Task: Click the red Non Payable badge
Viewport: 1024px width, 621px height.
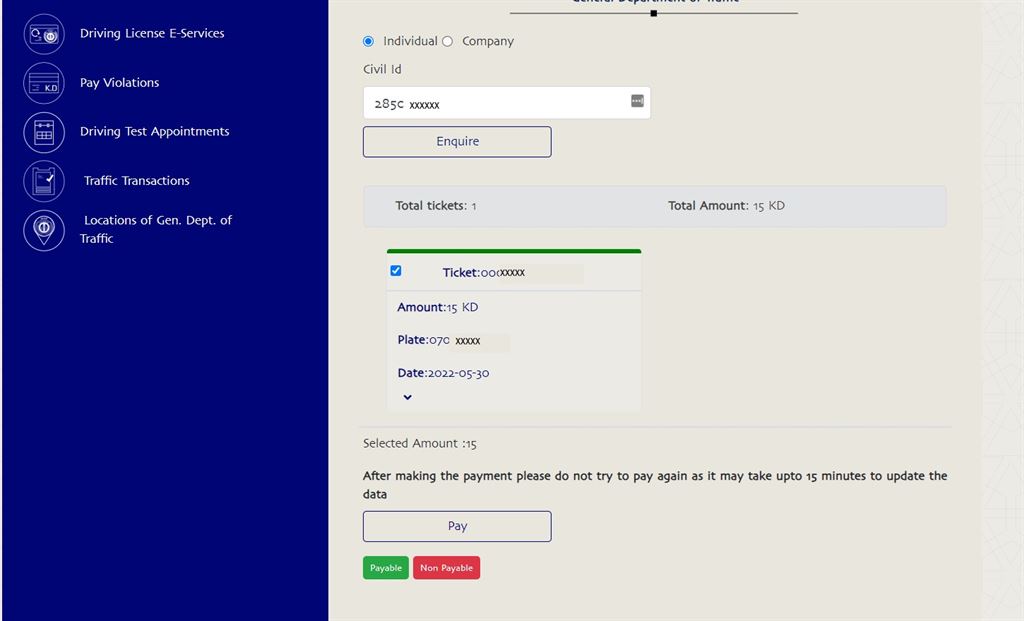Action: click(x=446, y=568)
